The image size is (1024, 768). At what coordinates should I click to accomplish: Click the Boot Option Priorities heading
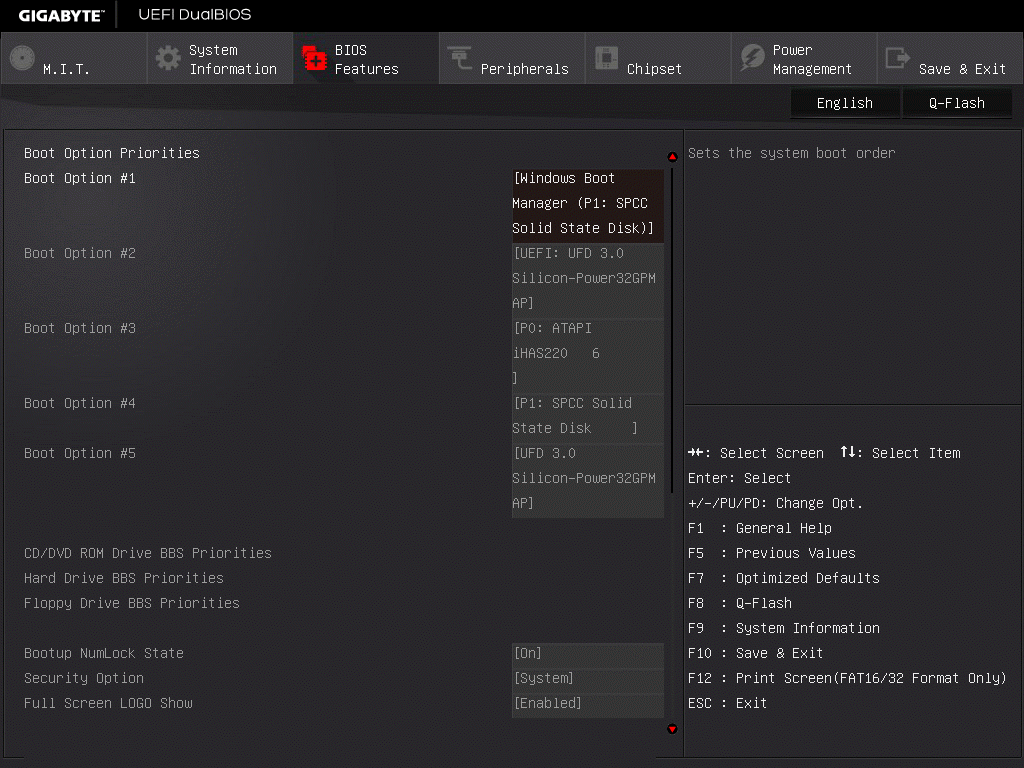112,153
